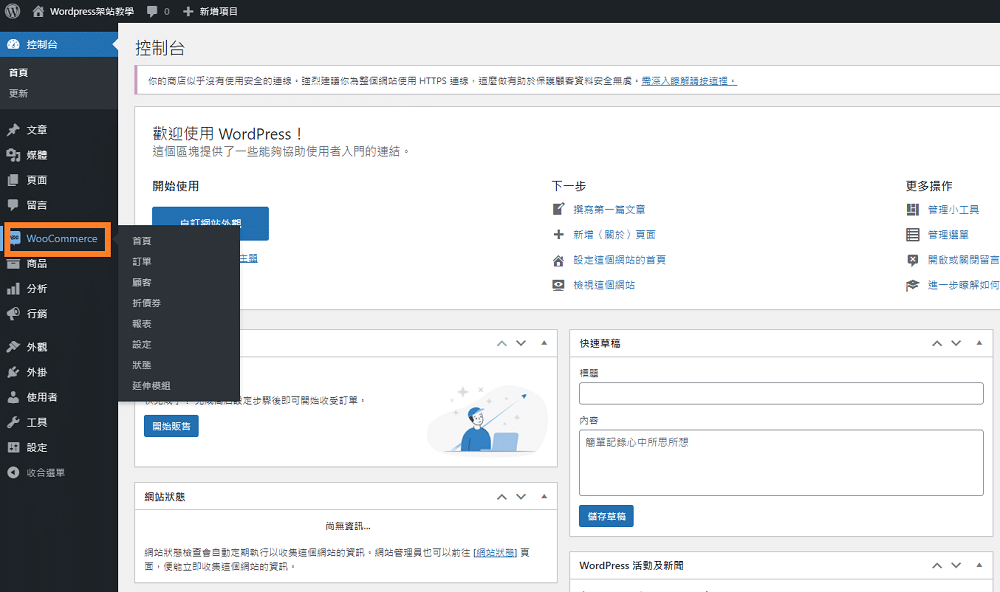The width and height of the screenshot is (1000, 592).
Task: Click the crossed comment icon beside 開啟或關閉留言
Action: tap(913, 260)
